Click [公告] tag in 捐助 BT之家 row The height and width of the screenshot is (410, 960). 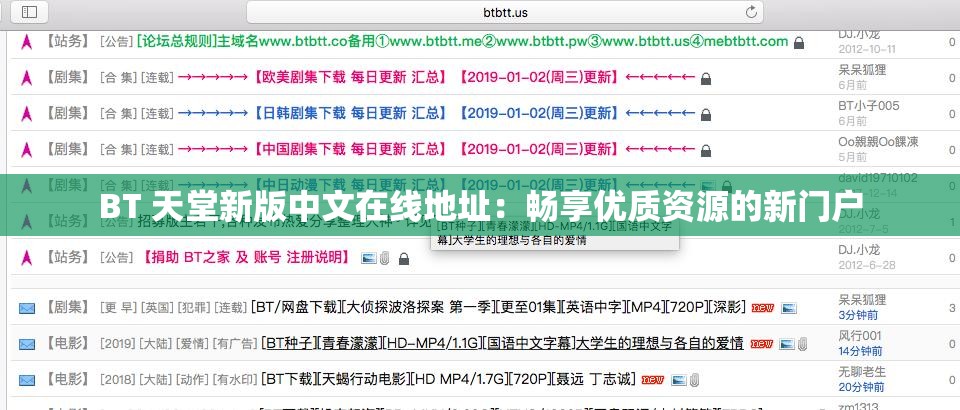116,258
